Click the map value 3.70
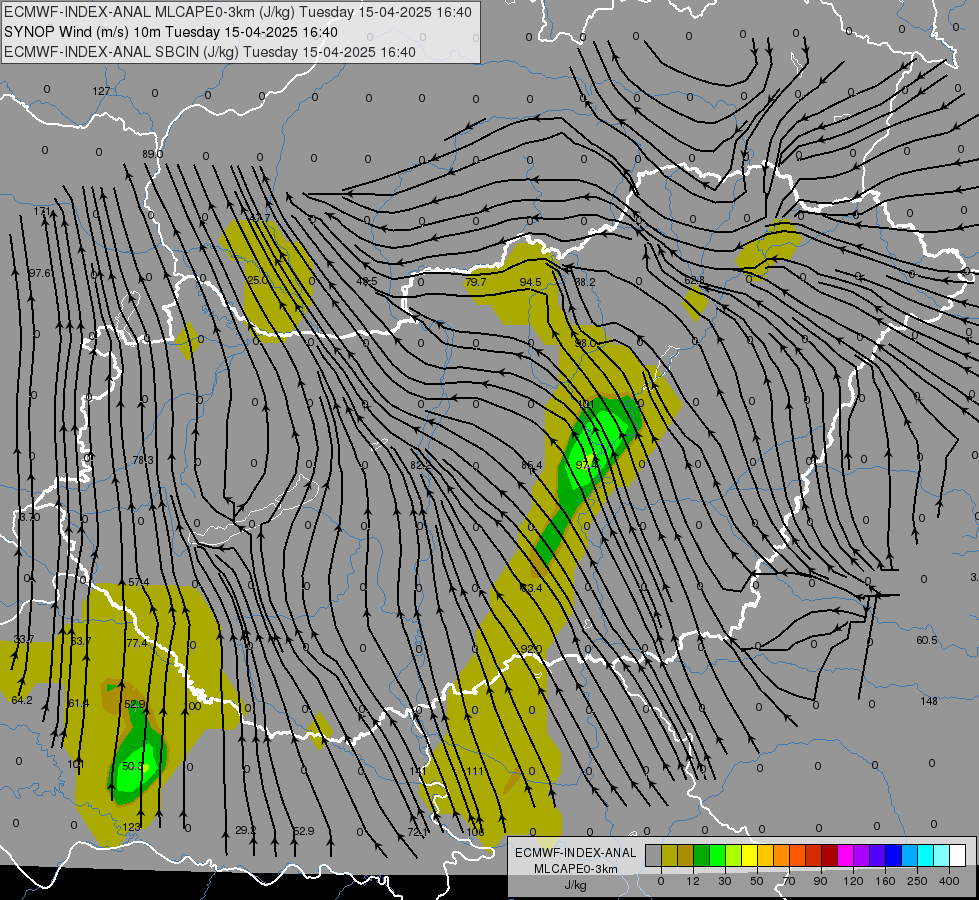The width and height of the screenshot is (979, 900). (x=29, y=517)
